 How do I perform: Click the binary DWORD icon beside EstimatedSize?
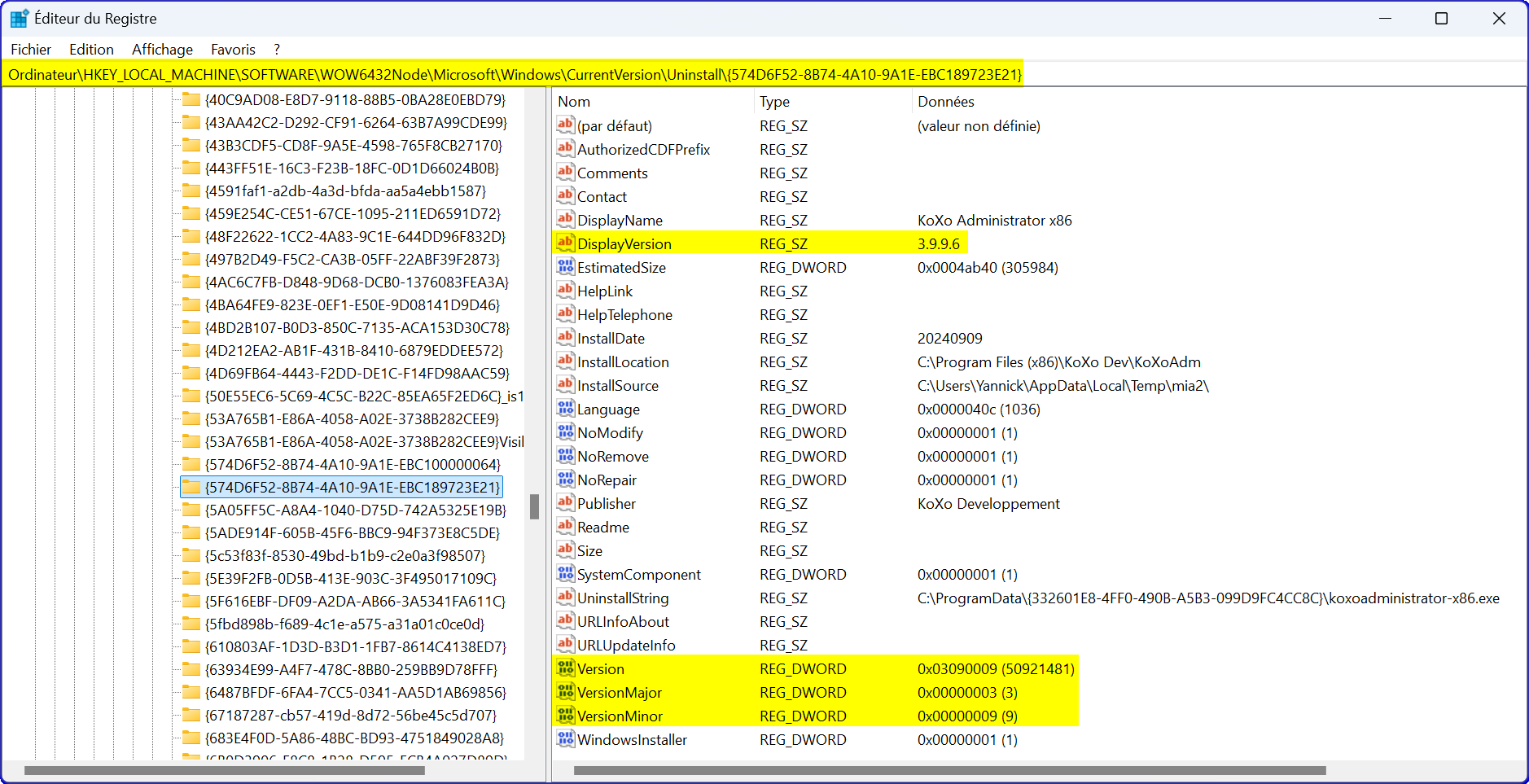coord(566,266)
